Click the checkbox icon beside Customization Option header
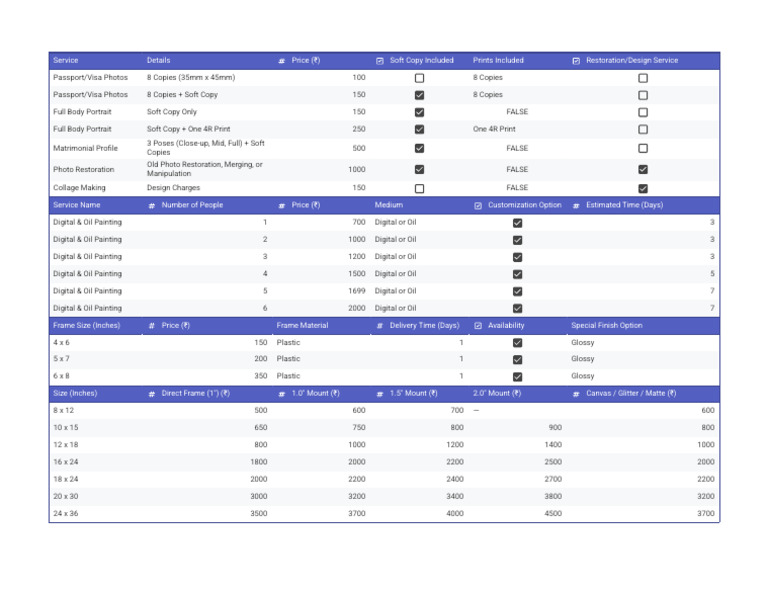Image resolution: width=768 pixels, height=594 pixels. [x=478, y=206]
